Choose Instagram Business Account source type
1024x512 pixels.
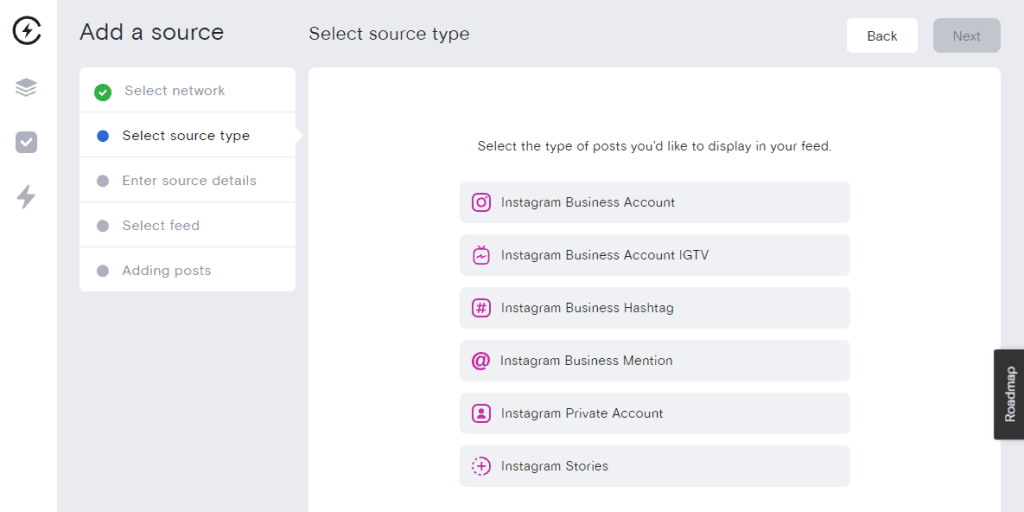coord(655,202)
